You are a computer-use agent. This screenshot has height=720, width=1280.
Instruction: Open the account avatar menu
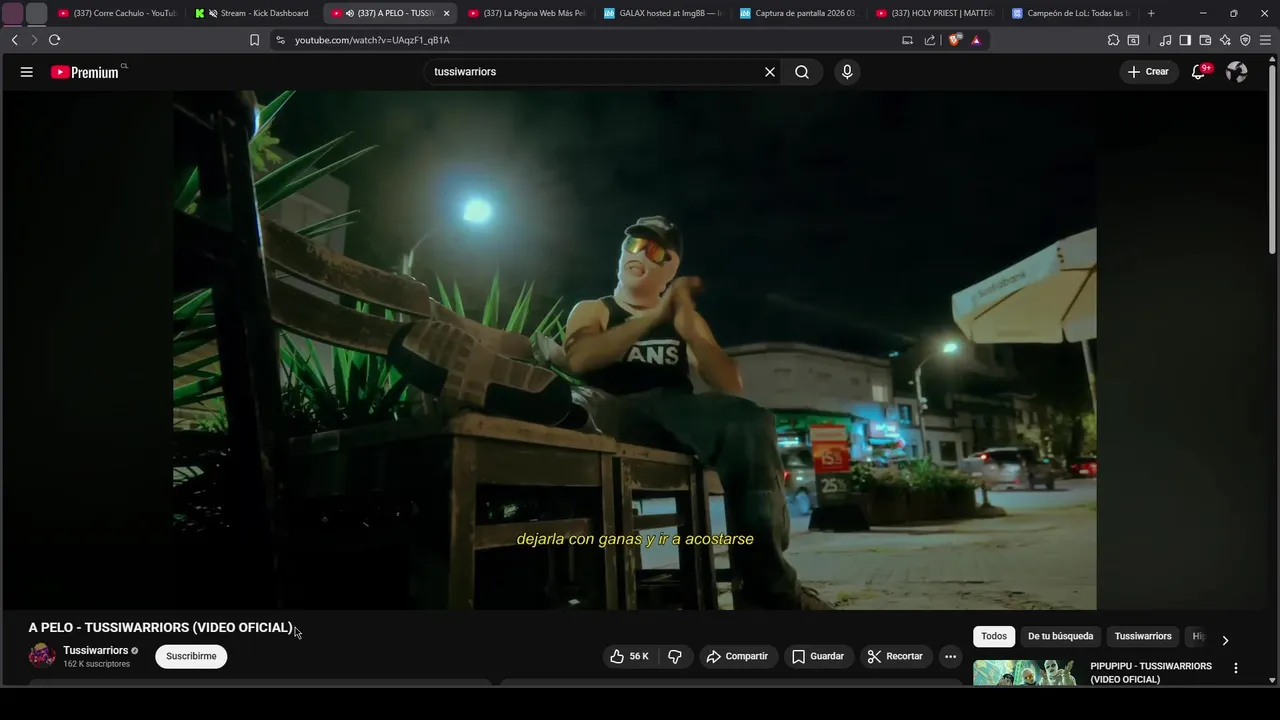1237,72
